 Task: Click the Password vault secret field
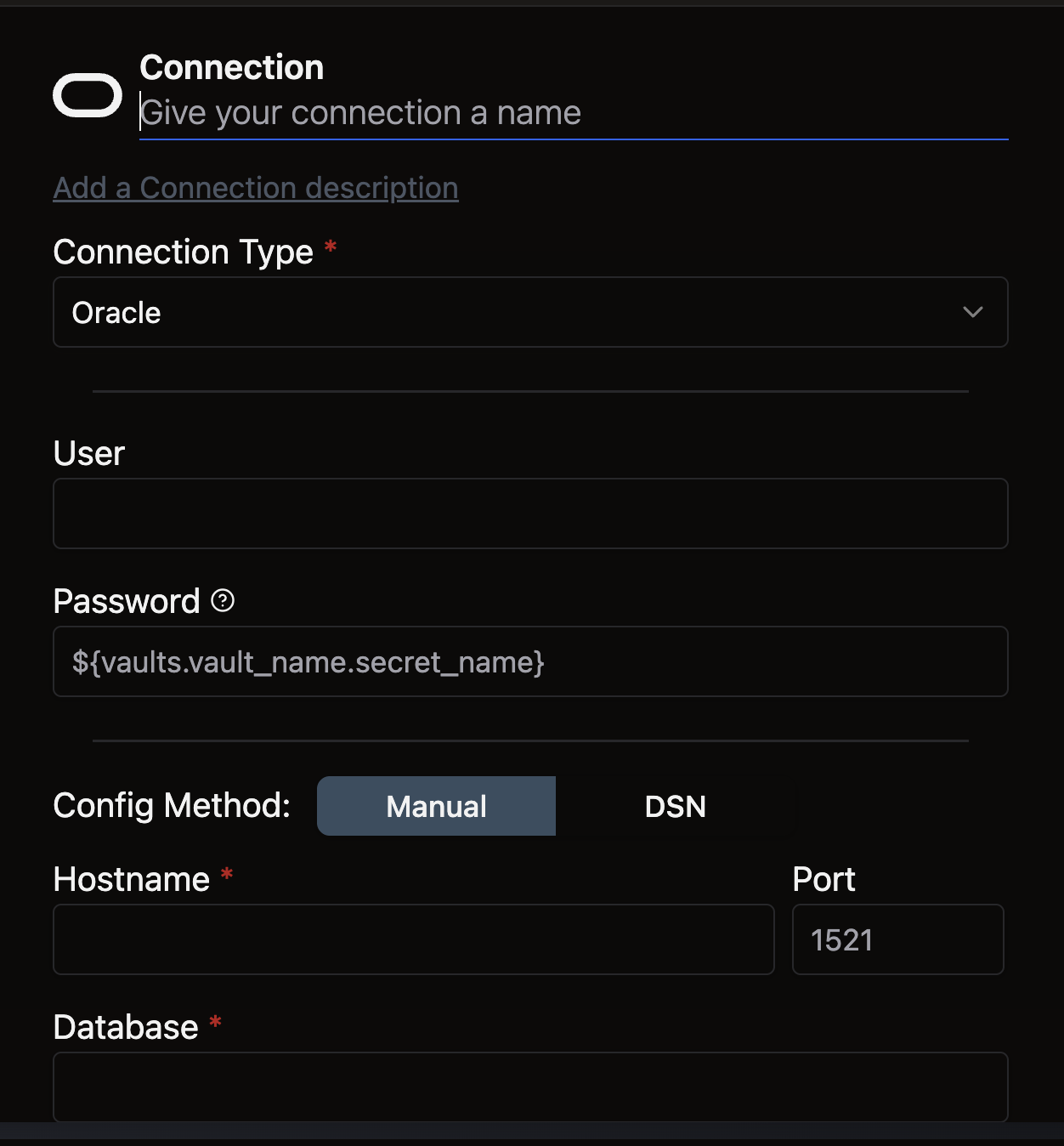pyautogui.click(x=529, y=661)
